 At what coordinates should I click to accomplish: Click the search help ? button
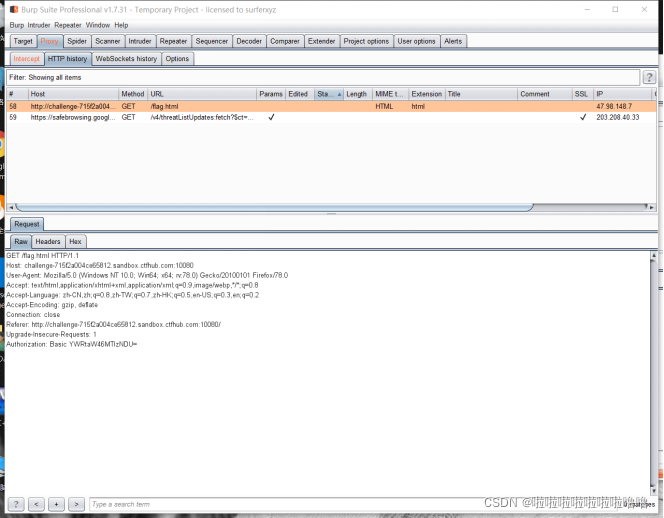coord(16,504)
